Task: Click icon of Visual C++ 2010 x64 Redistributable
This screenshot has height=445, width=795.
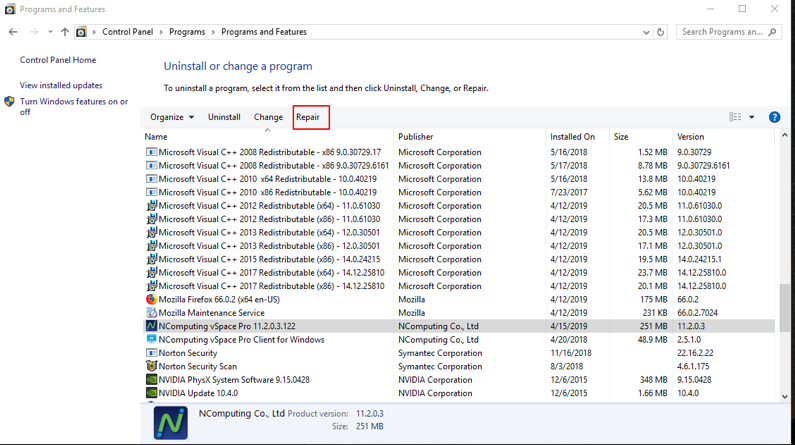Action: point(151,179)
